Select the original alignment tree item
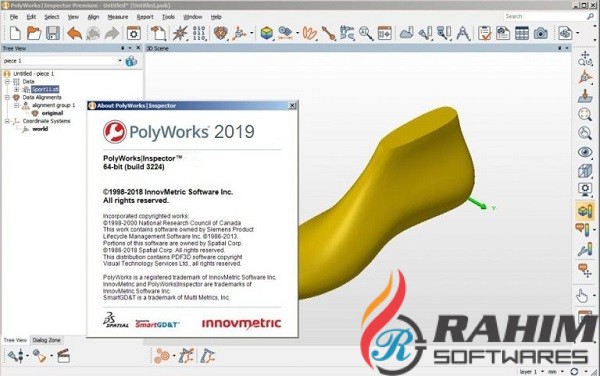This screenshot has width=600, height=376. tap(52, 113)
